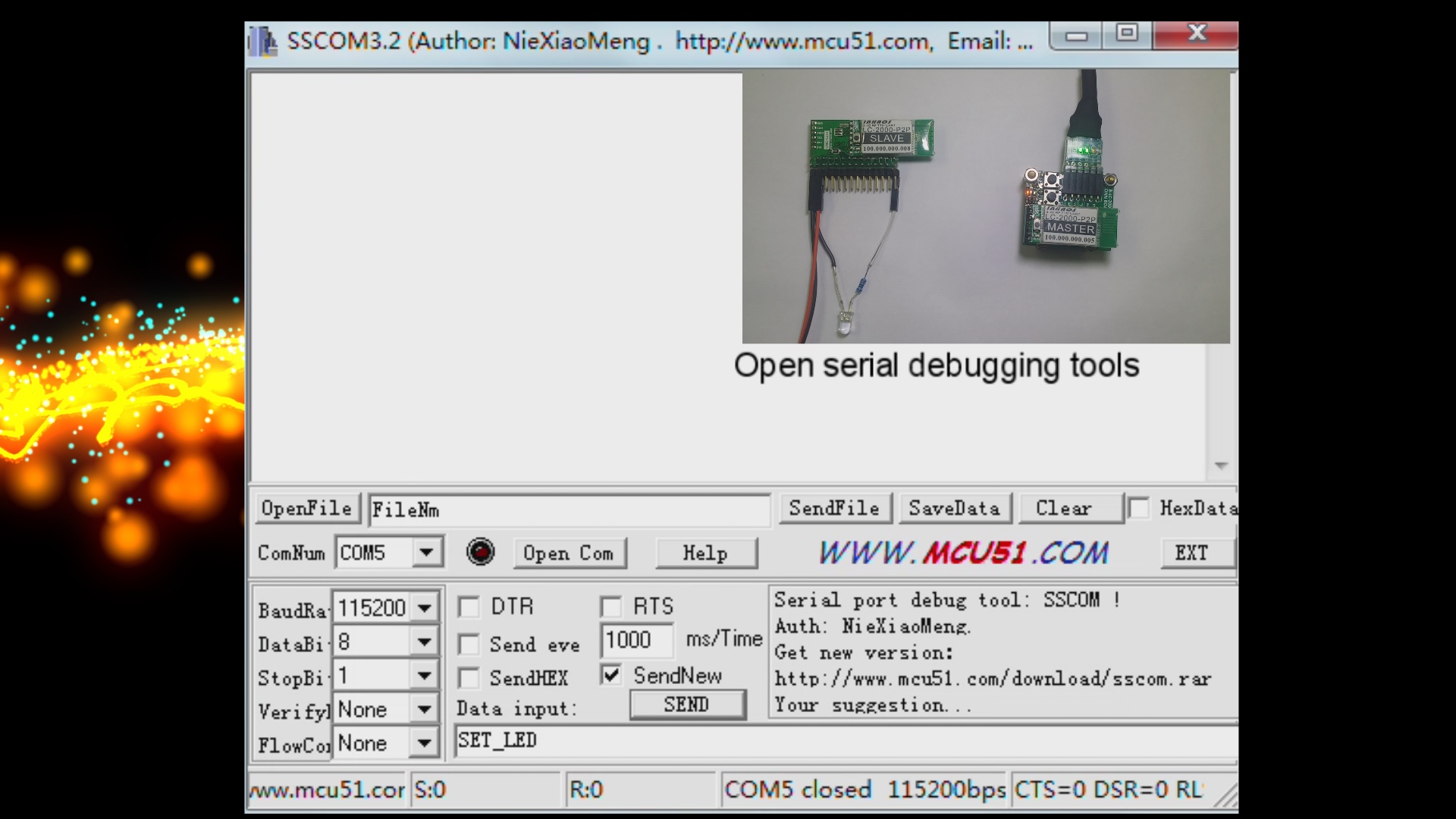Open the Help button
This screenshot has width=1456, height=819.
point(706,553)
